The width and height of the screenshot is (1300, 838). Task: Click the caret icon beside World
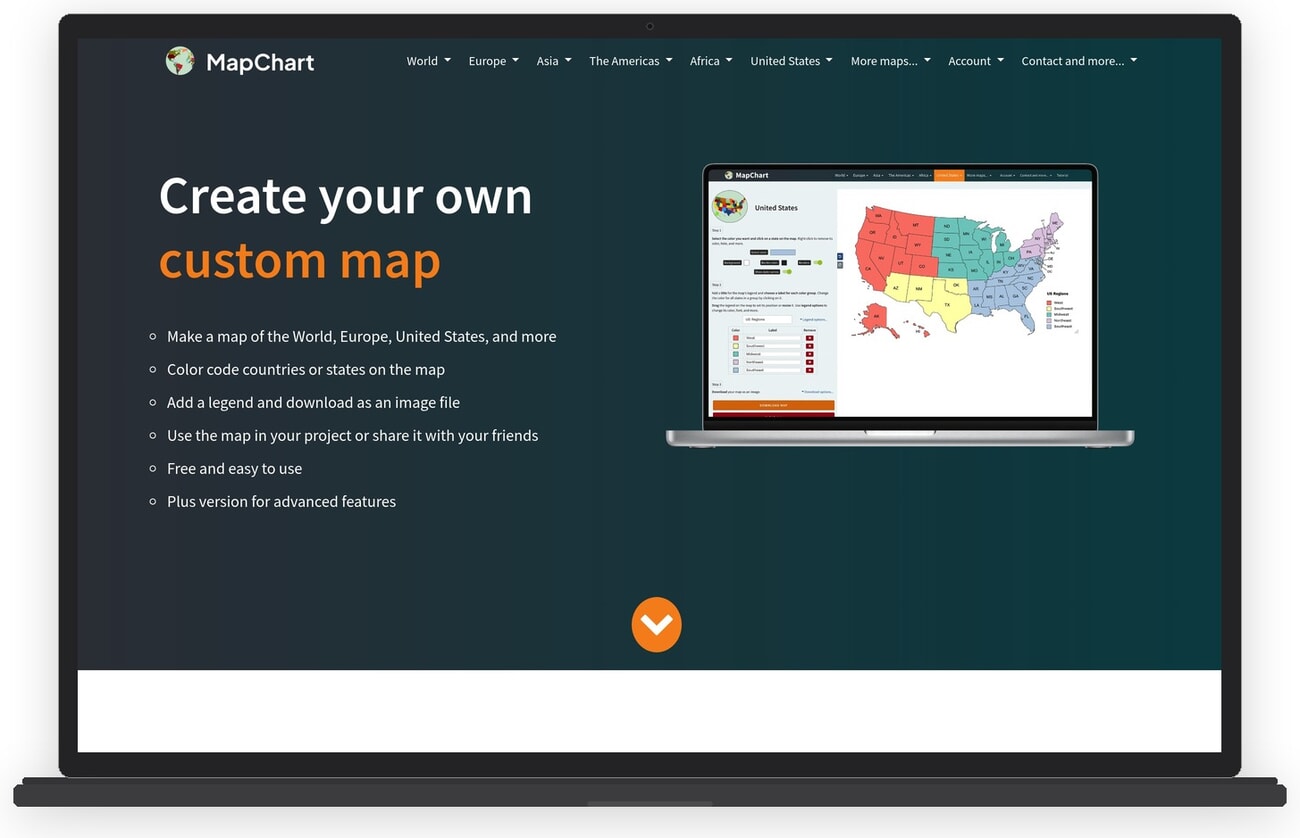[447, 60]
